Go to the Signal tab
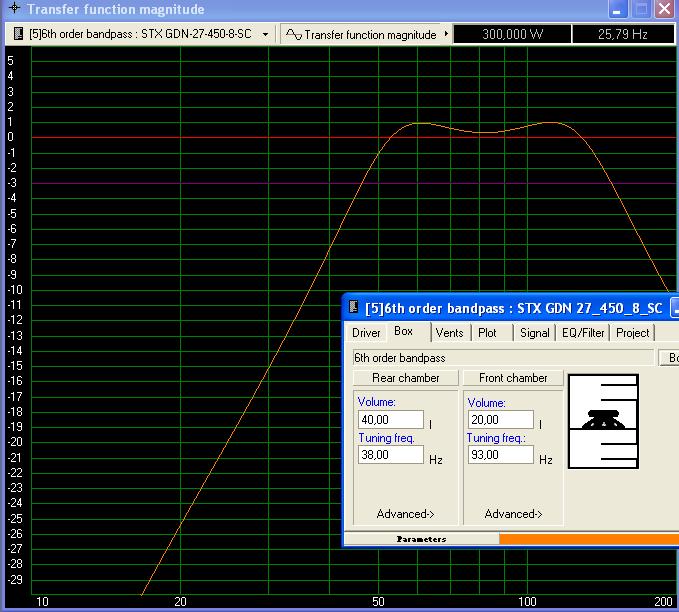The image size is (679, 612). tap(534, 333)
